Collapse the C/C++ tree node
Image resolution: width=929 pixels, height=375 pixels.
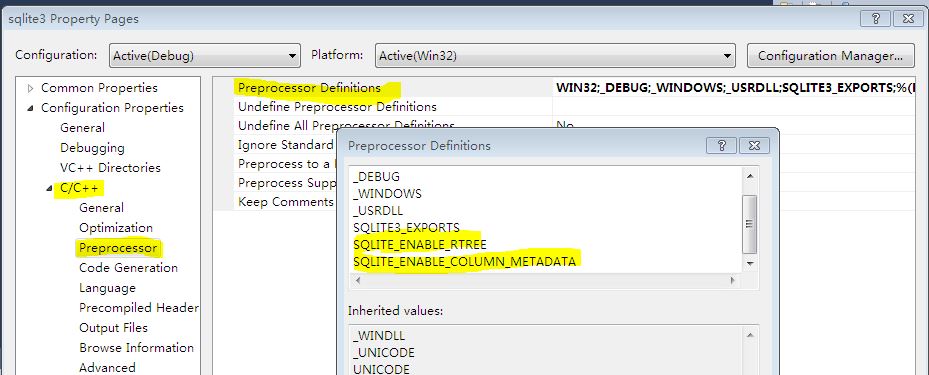tap(49, 189)
